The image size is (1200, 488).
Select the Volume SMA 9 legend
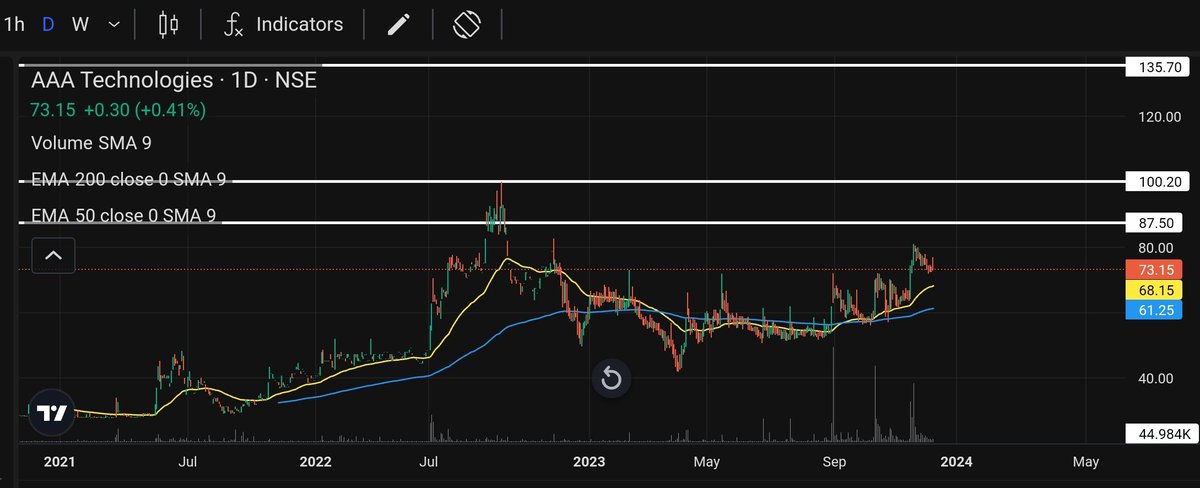coord(91,143)
